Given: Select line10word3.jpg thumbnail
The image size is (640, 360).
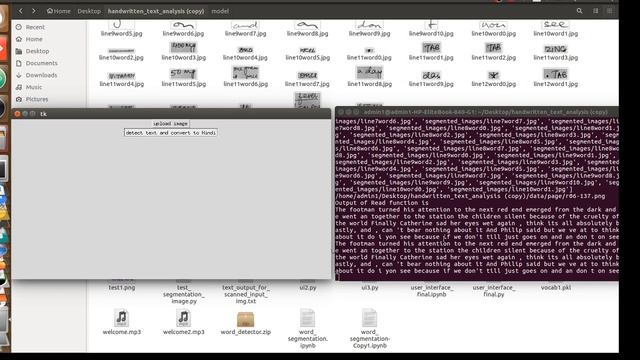Looking at the screenshot, I should coord(184,47).
